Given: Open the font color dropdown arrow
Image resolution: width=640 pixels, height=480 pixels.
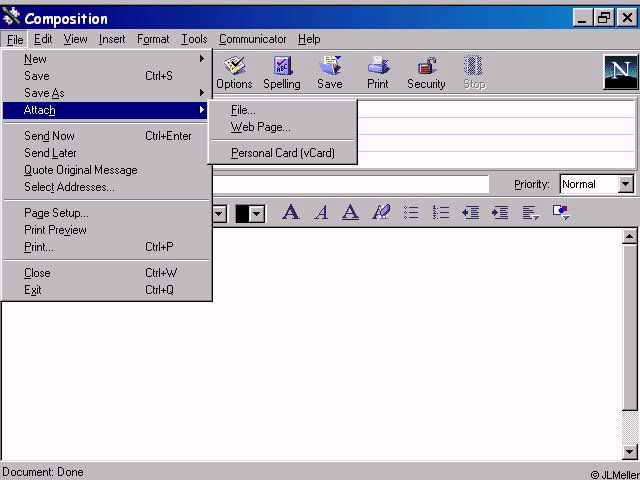Looking at the screenshot, I should 257,213.
